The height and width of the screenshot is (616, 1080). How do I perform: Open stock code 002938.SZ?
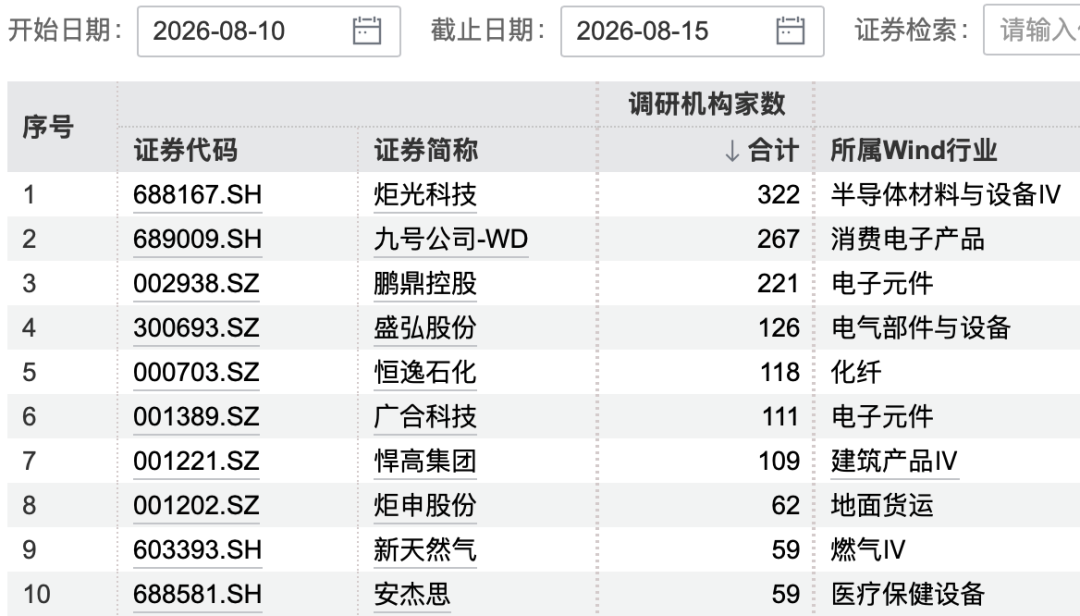click(x=196, y=284)
